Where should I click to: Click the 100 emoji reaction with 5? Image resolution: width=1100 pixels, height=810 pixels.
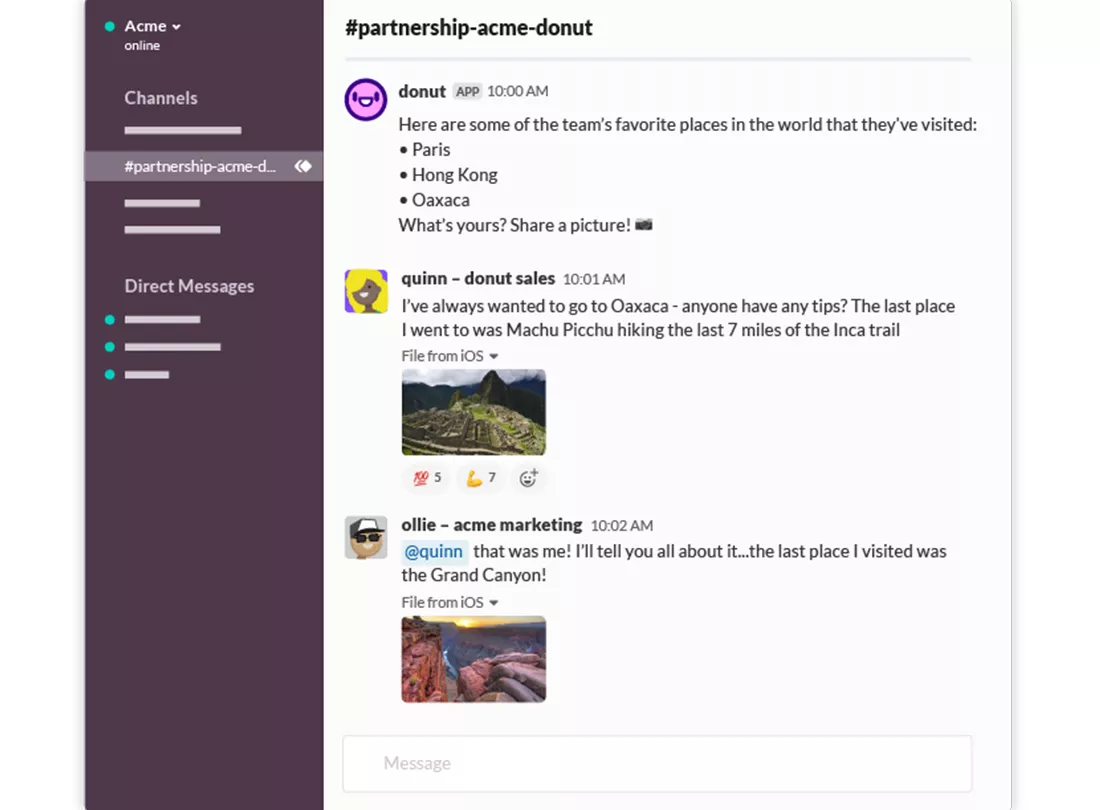coord(427,478)
